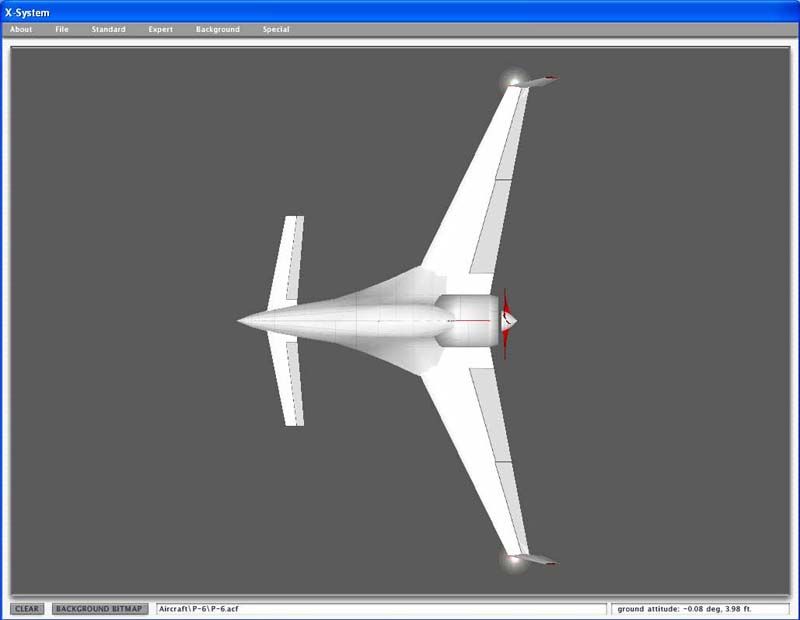Viewport: 800px width, 620px height.
Task: Open the Special menu
Action: tap(276, 29)
